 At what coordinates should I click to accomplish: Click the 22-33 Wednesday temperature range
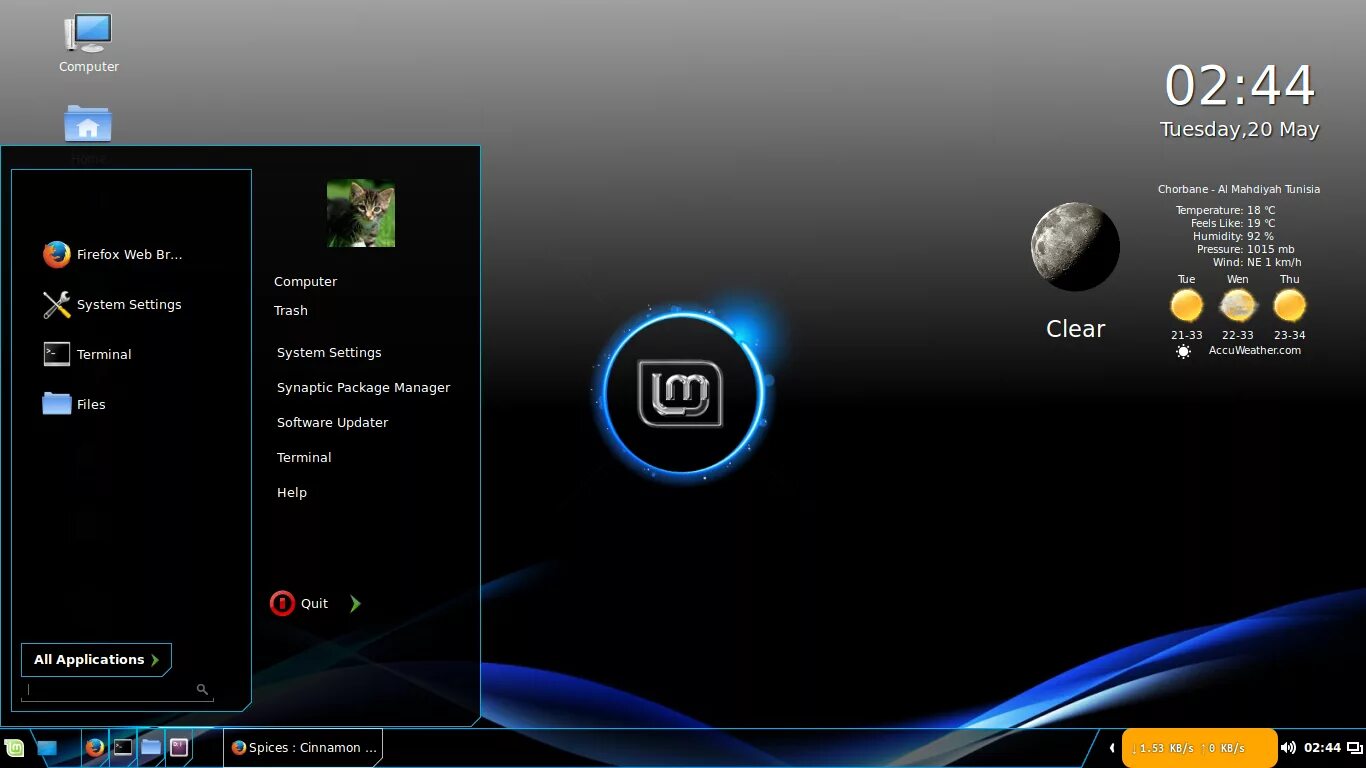(x=1238, y=335)
